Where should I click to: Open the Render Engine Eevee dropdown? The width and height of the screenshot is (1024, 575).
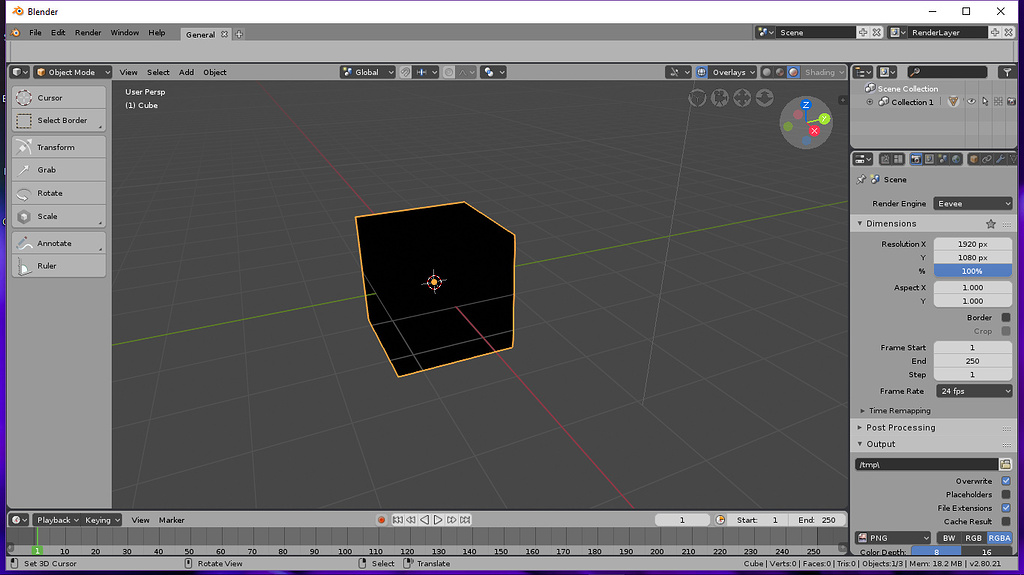972,204
